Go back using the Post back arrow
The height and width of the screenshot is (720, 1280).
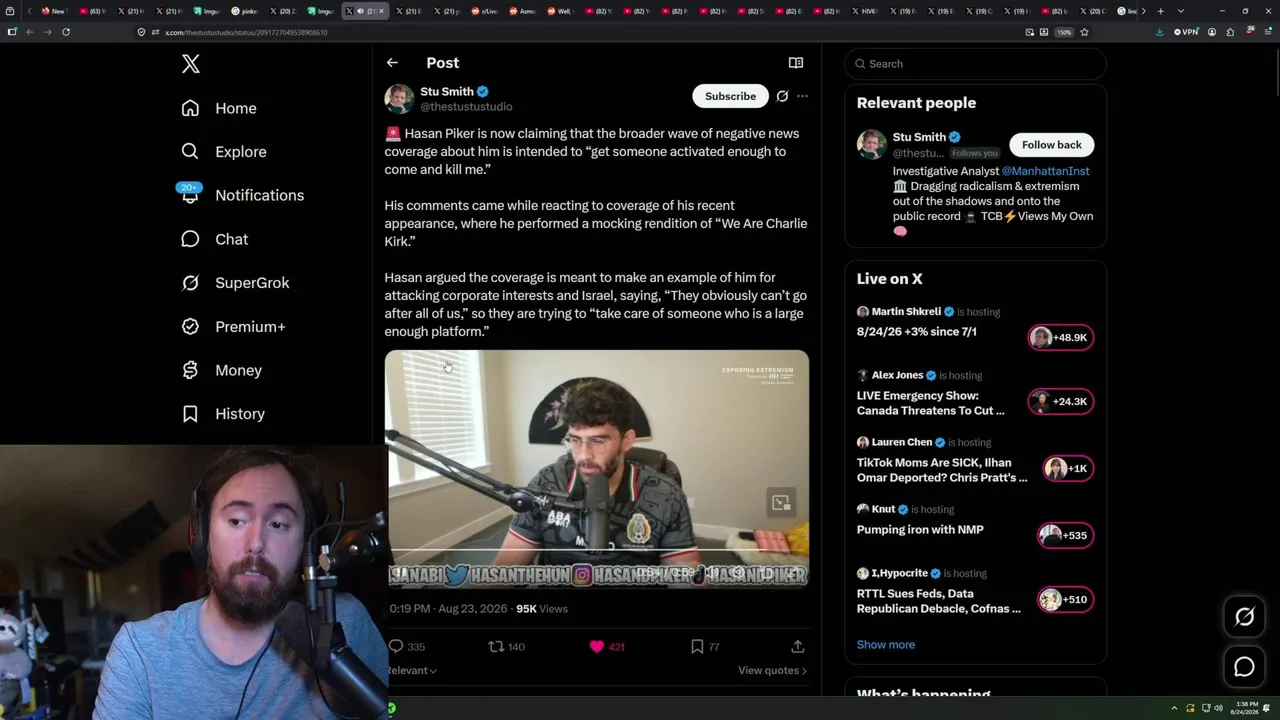click(x=392, y=63)
